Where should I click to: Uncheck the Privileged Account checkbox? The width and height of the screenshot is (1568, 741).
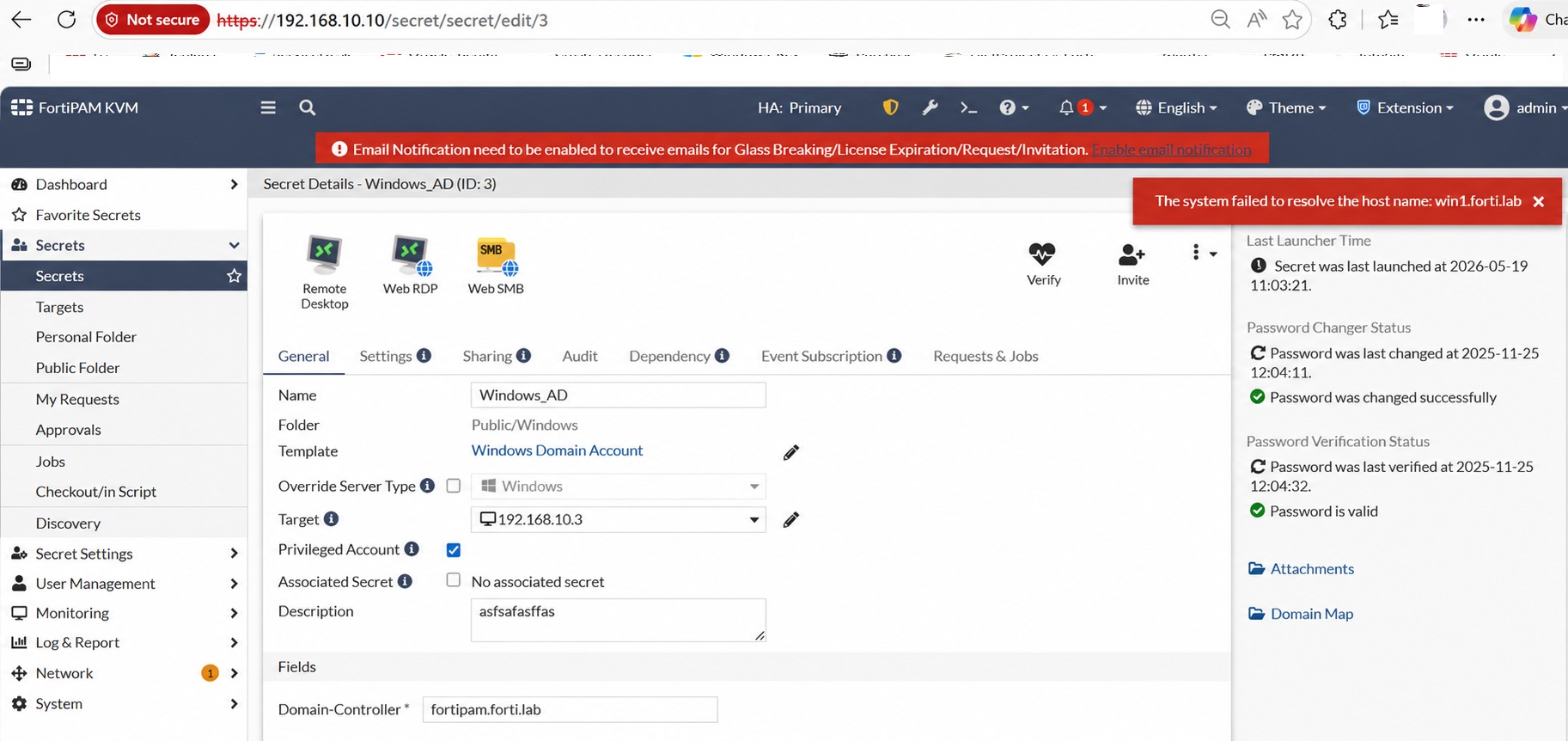click(x=454, y=550)
